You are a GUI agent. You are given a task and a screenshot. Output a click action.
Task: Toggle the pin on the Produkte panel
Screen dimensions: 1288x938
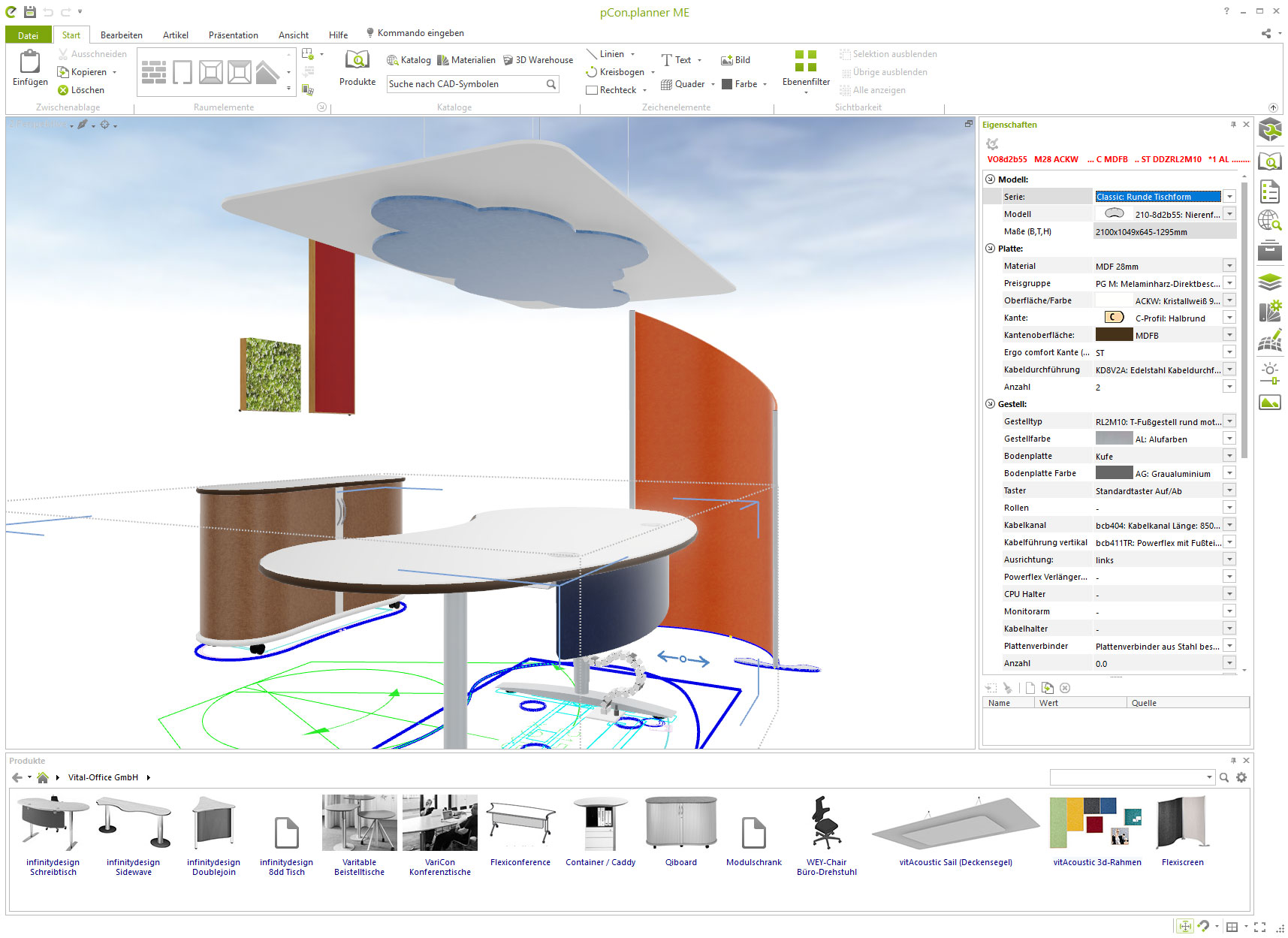pos(1233,761)
